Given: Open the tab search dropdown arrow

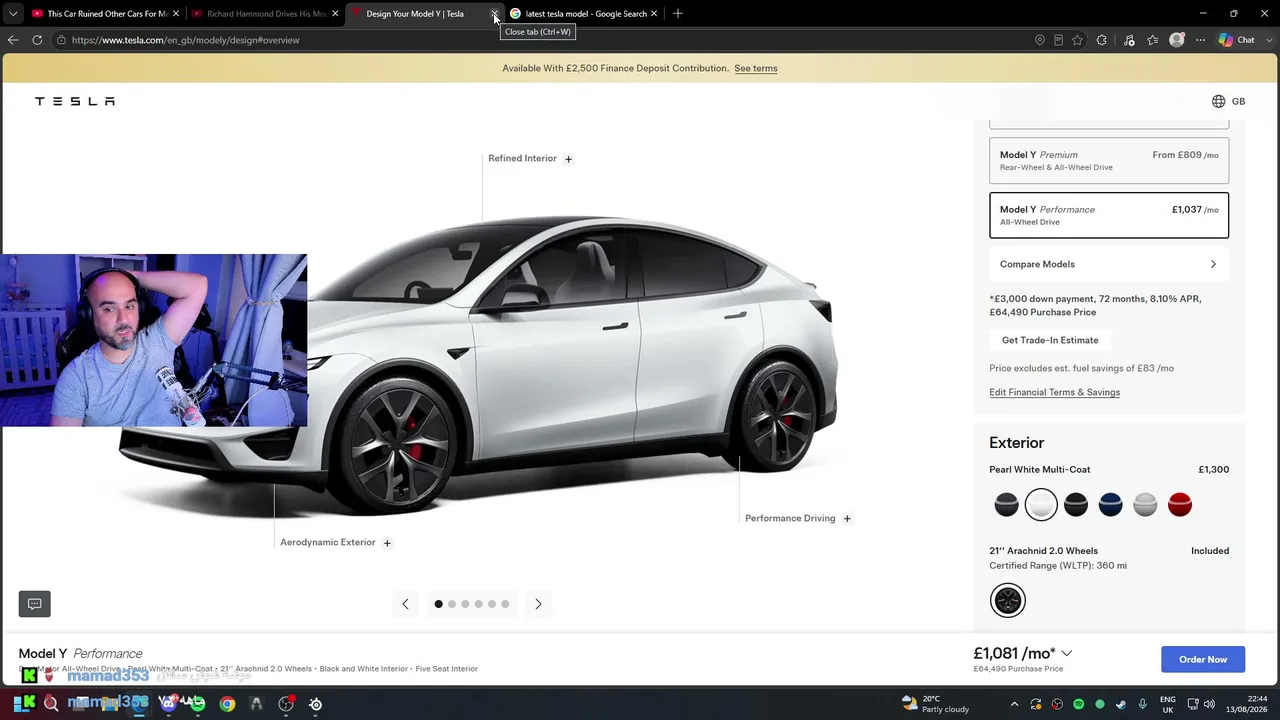Looking at the screenshot, I should [13, 14].
